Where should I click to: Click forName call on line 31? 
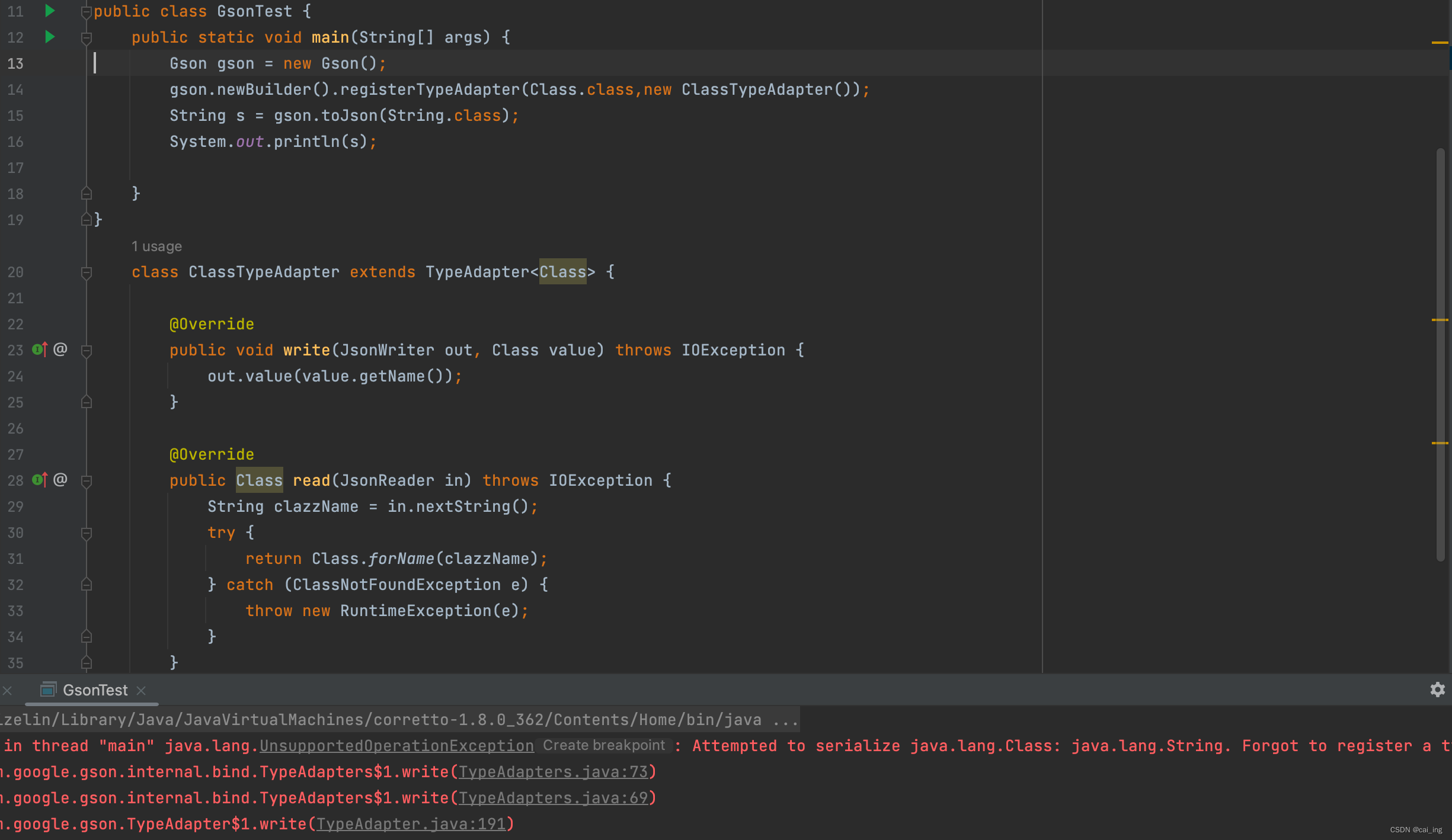click(401, 559)
